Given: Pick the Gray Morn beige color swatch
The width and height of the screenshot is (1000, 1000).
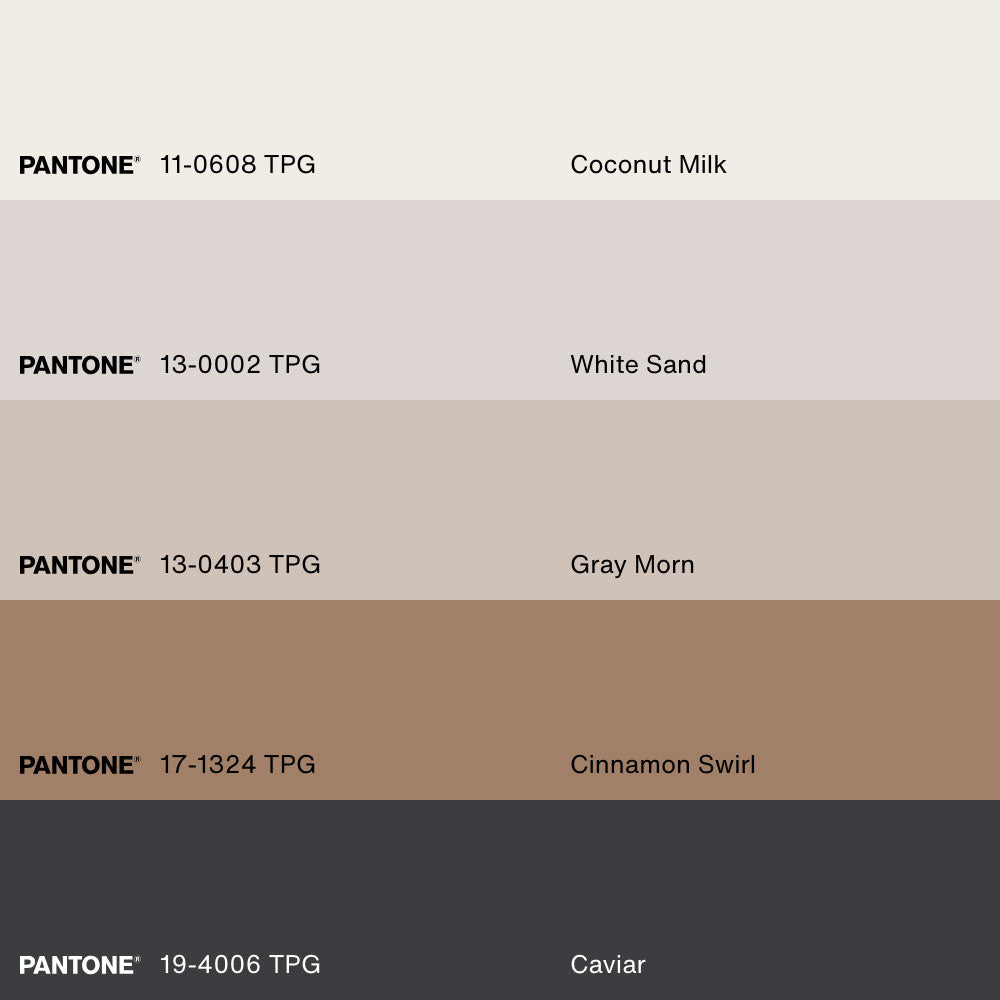Looking at the screenshot, I should coord(500,480).
